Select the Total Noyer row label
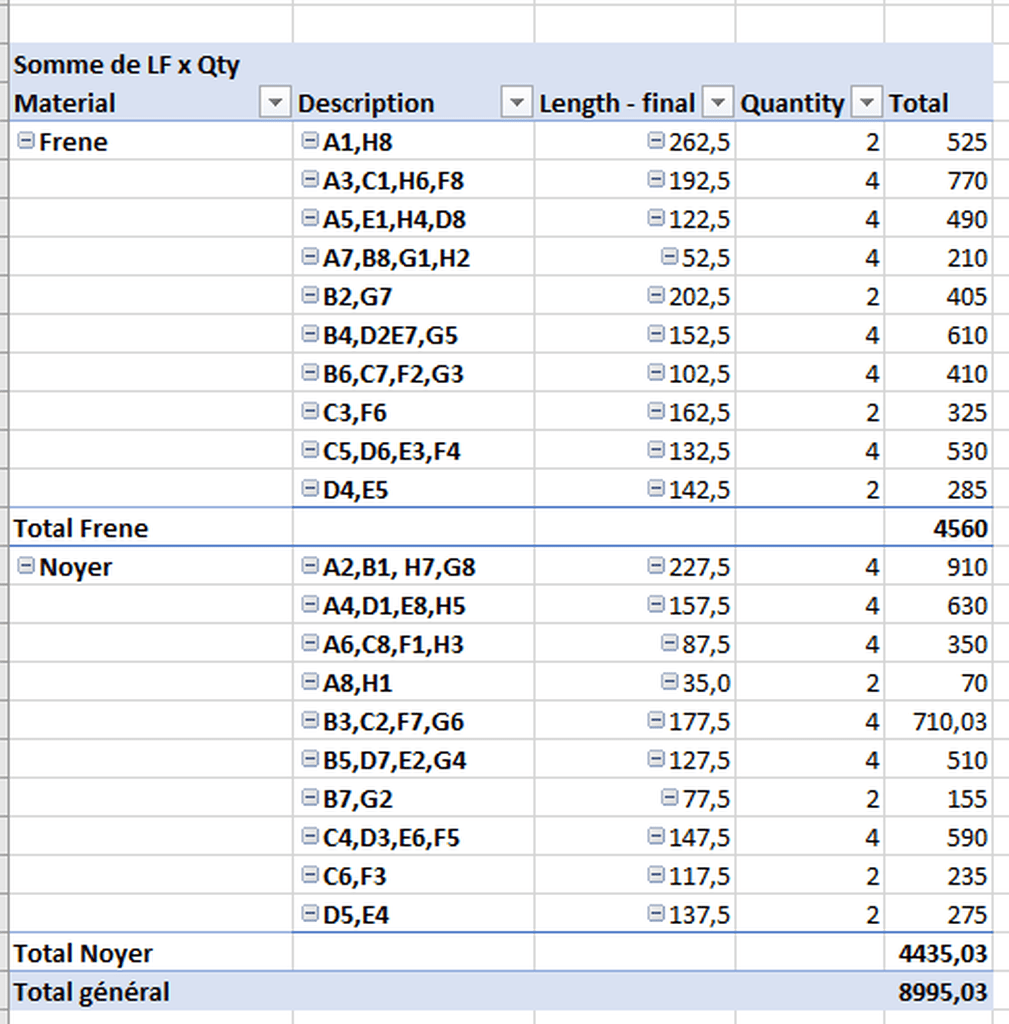Image resolution: width=1009 pixels, height=1024 pixels. pyautogui.click(x=84, y=954)
